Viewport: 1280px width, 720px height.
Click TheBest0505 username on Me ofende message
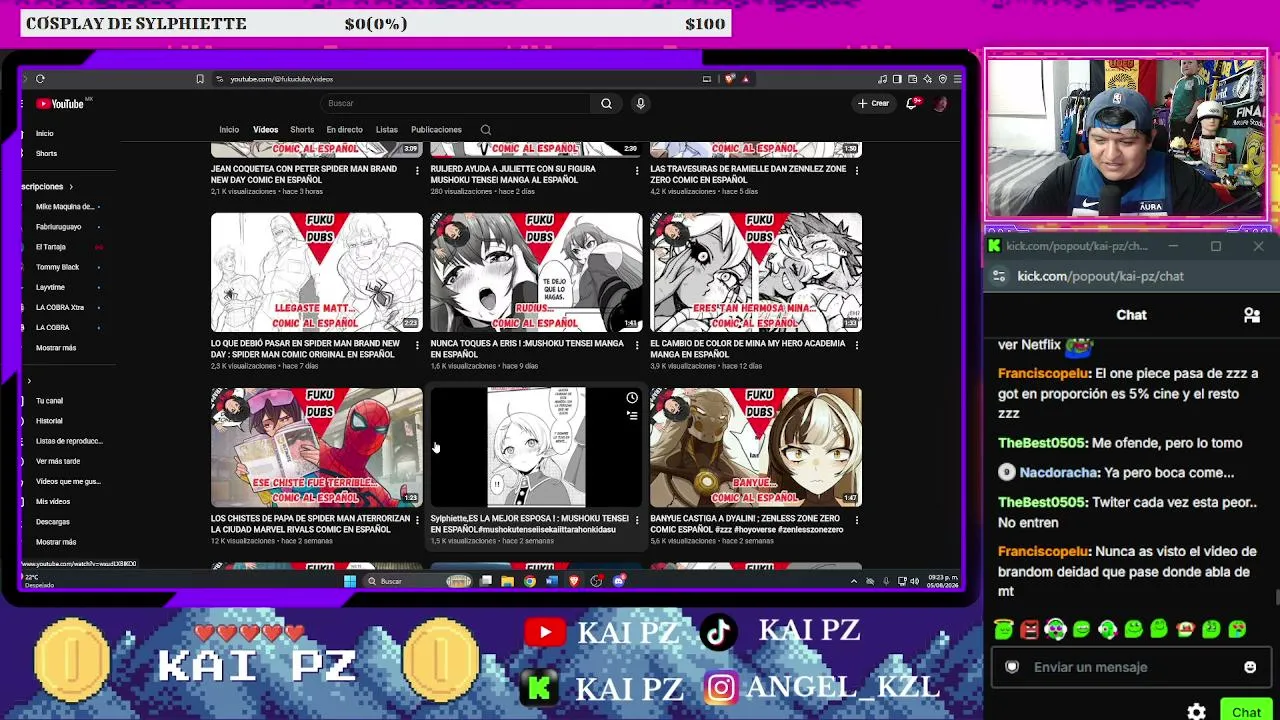click(x=1042, y=443)
